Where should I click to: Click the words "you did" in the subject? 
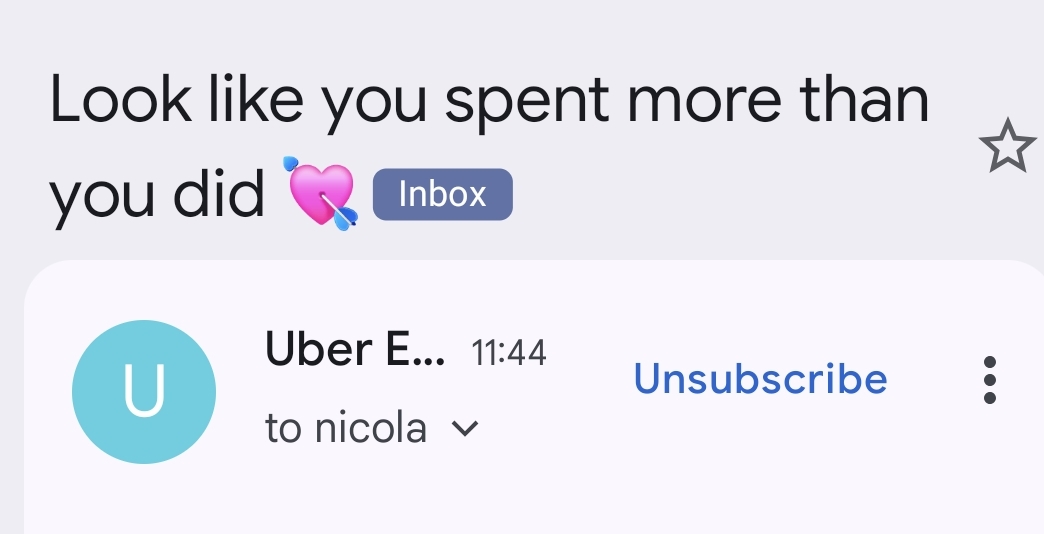pos(157,194)
